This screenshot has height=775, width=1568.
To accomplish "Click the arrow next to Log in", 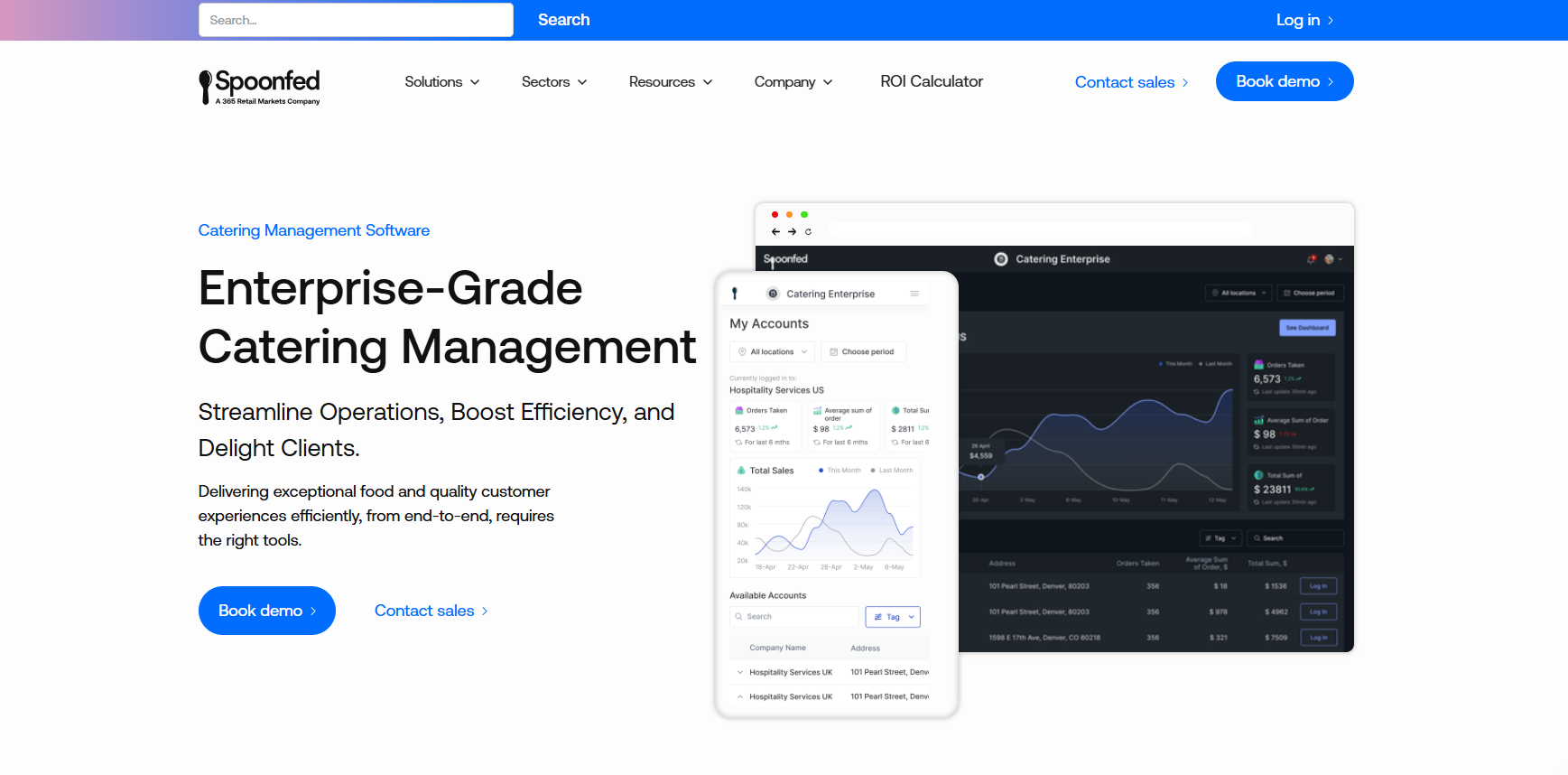I will [x=1331, y=21].
